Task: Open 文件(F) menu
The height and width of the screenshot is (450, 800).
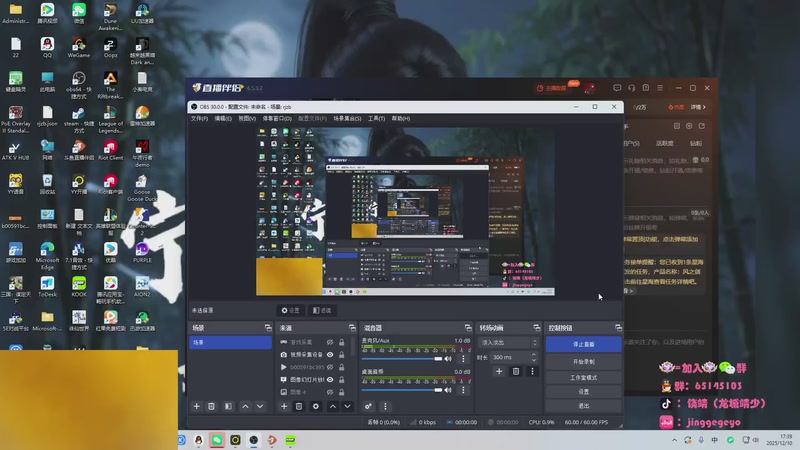Action: 199,118
